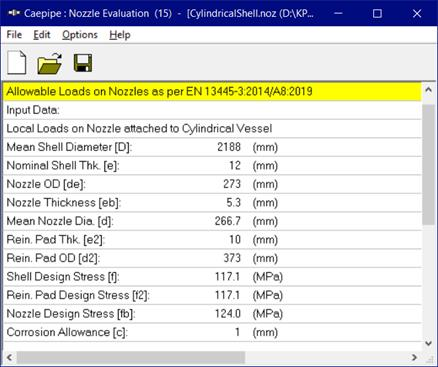Click Nozzle Design Stress [fb] label

(71, 314)
